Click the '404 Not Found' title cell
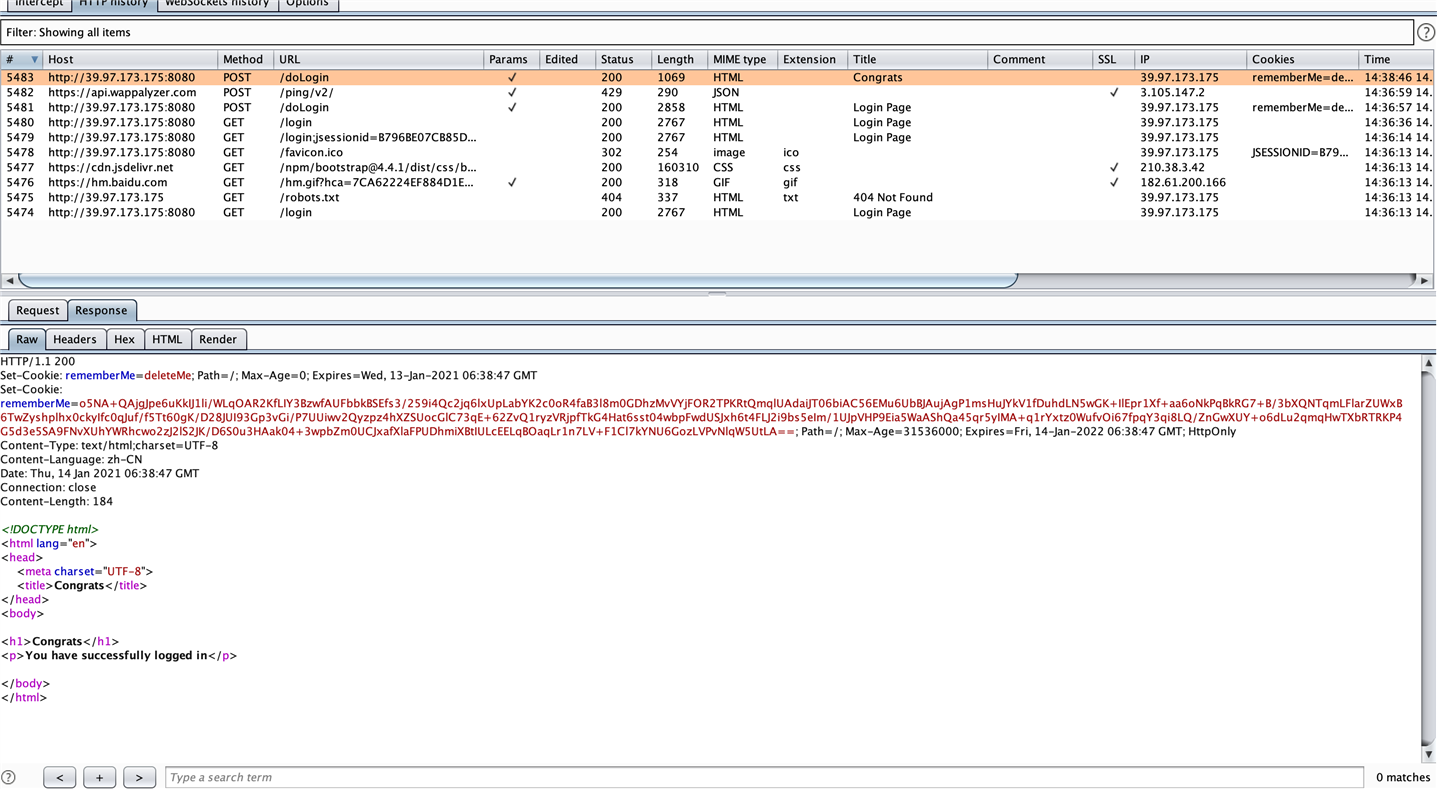 pyautogui.click(x=893, y=197)
